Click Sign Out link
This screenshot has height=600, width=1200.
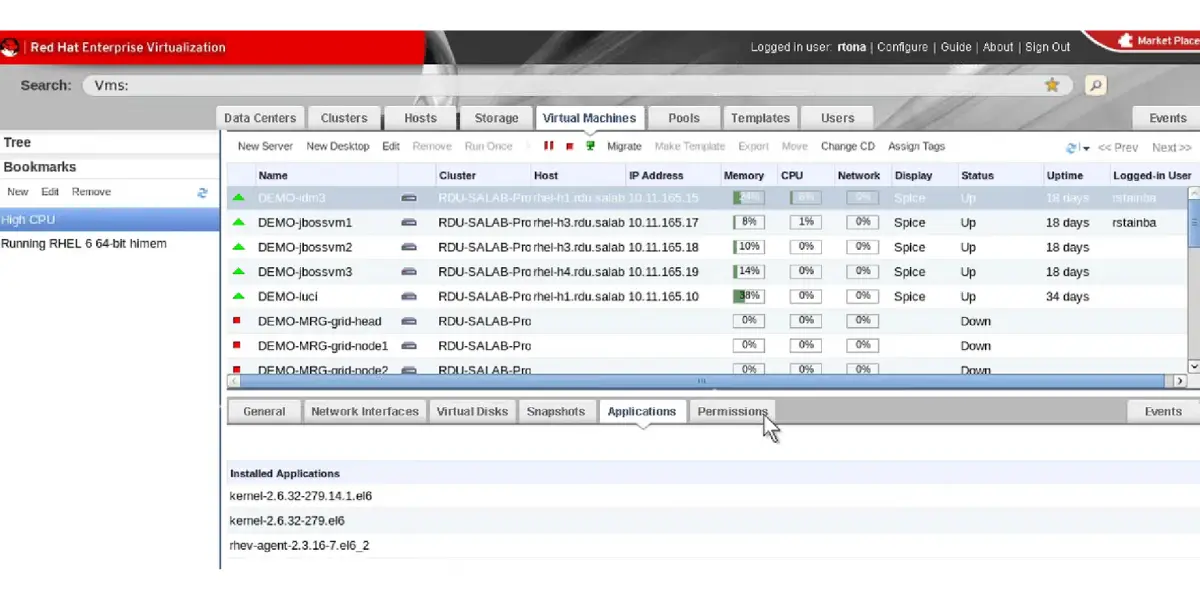point(1048,47)
